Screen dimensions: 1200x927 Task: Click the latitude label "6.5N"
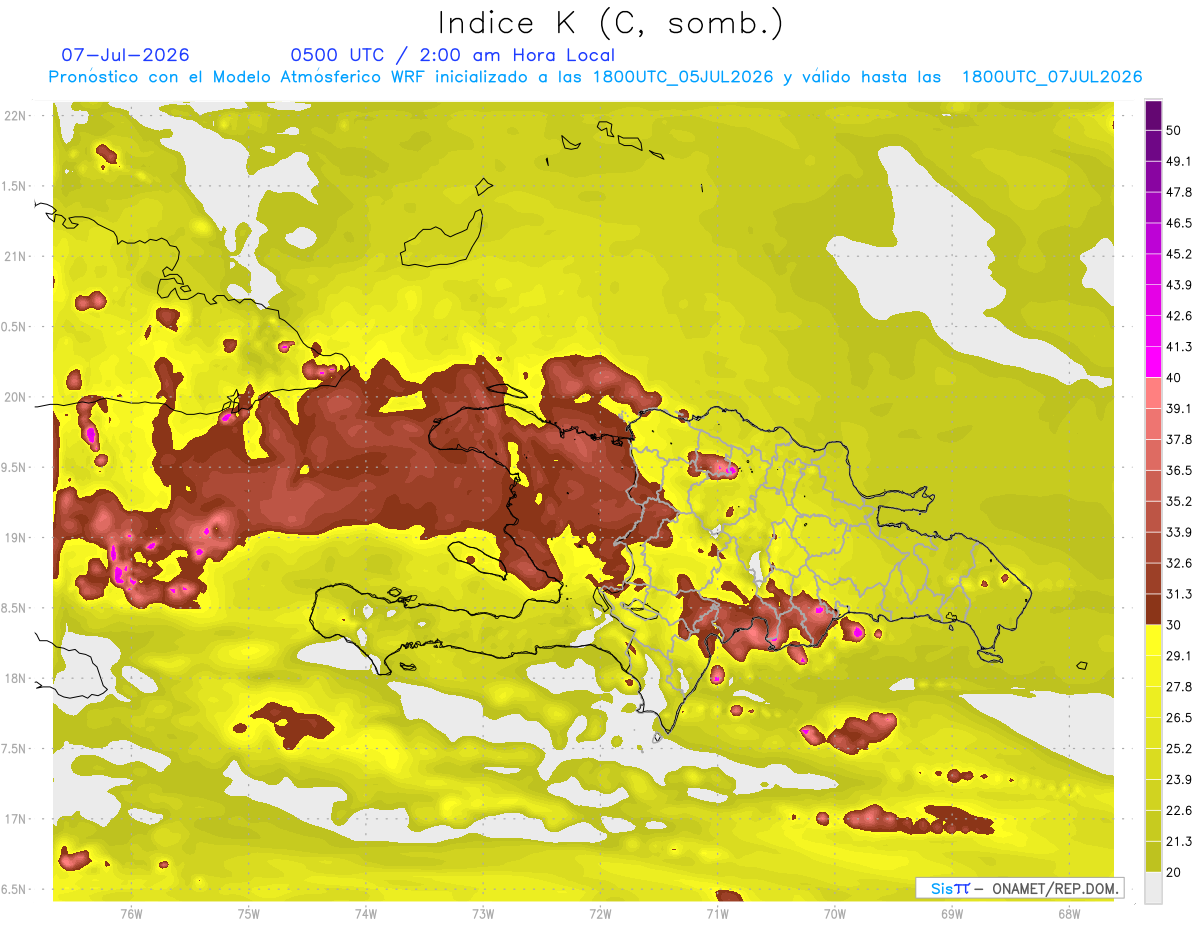[x=15, y=890]
